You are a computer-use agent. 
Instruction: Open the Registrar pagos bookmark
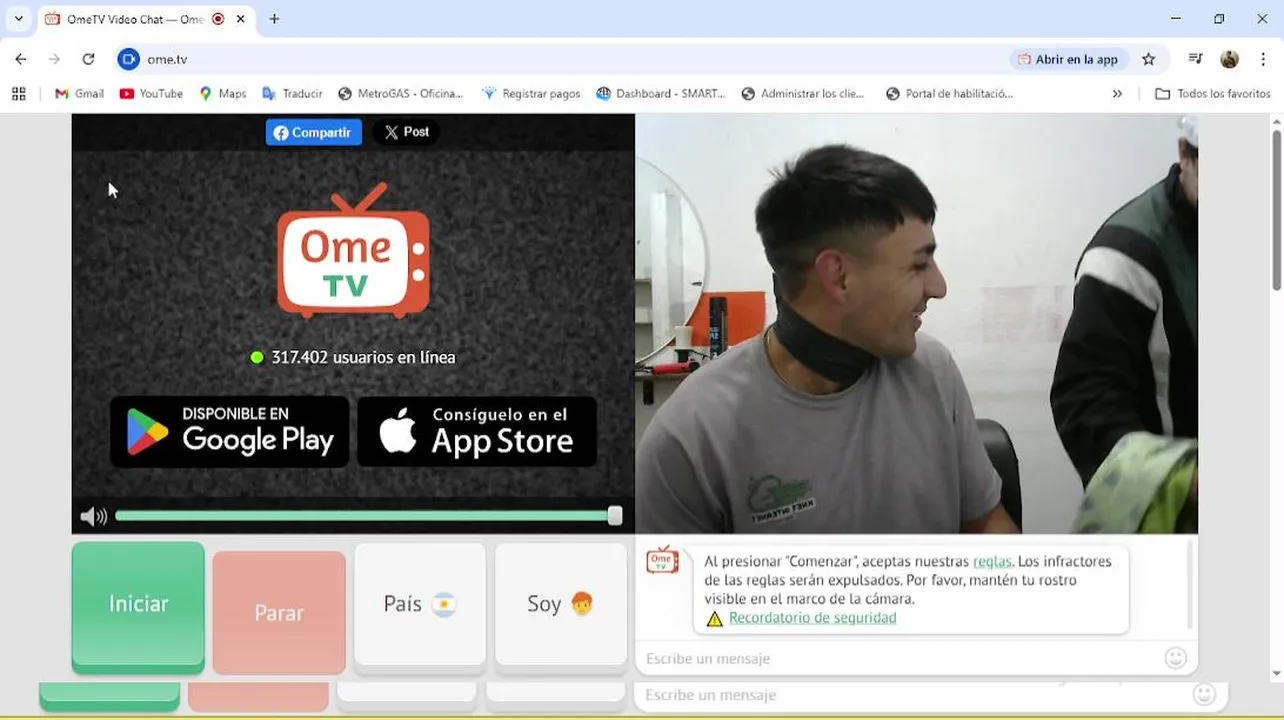click(x=530, y=93)
